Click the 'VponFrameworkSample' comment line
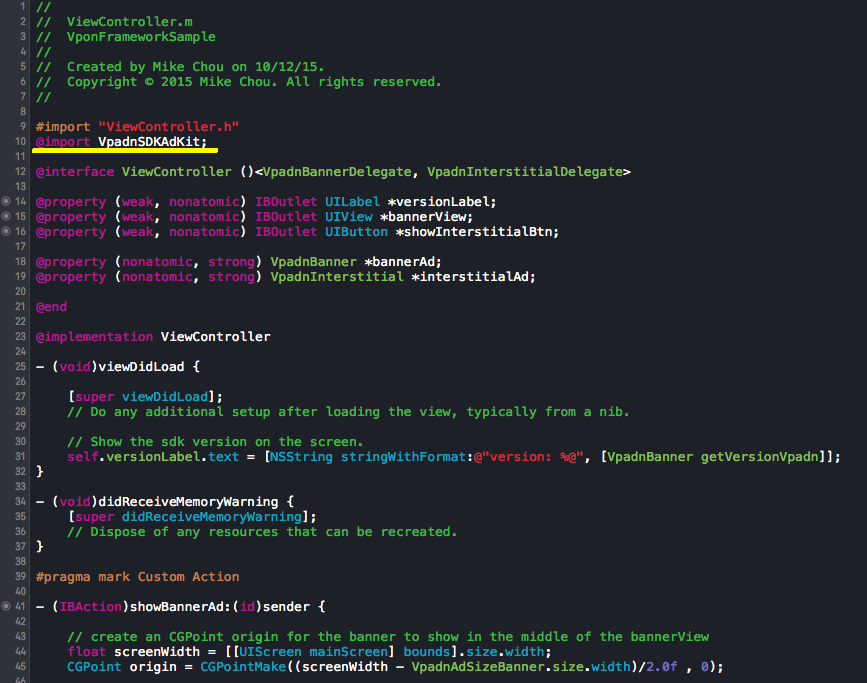Screen dimensions: 867x683 (141, 37)
